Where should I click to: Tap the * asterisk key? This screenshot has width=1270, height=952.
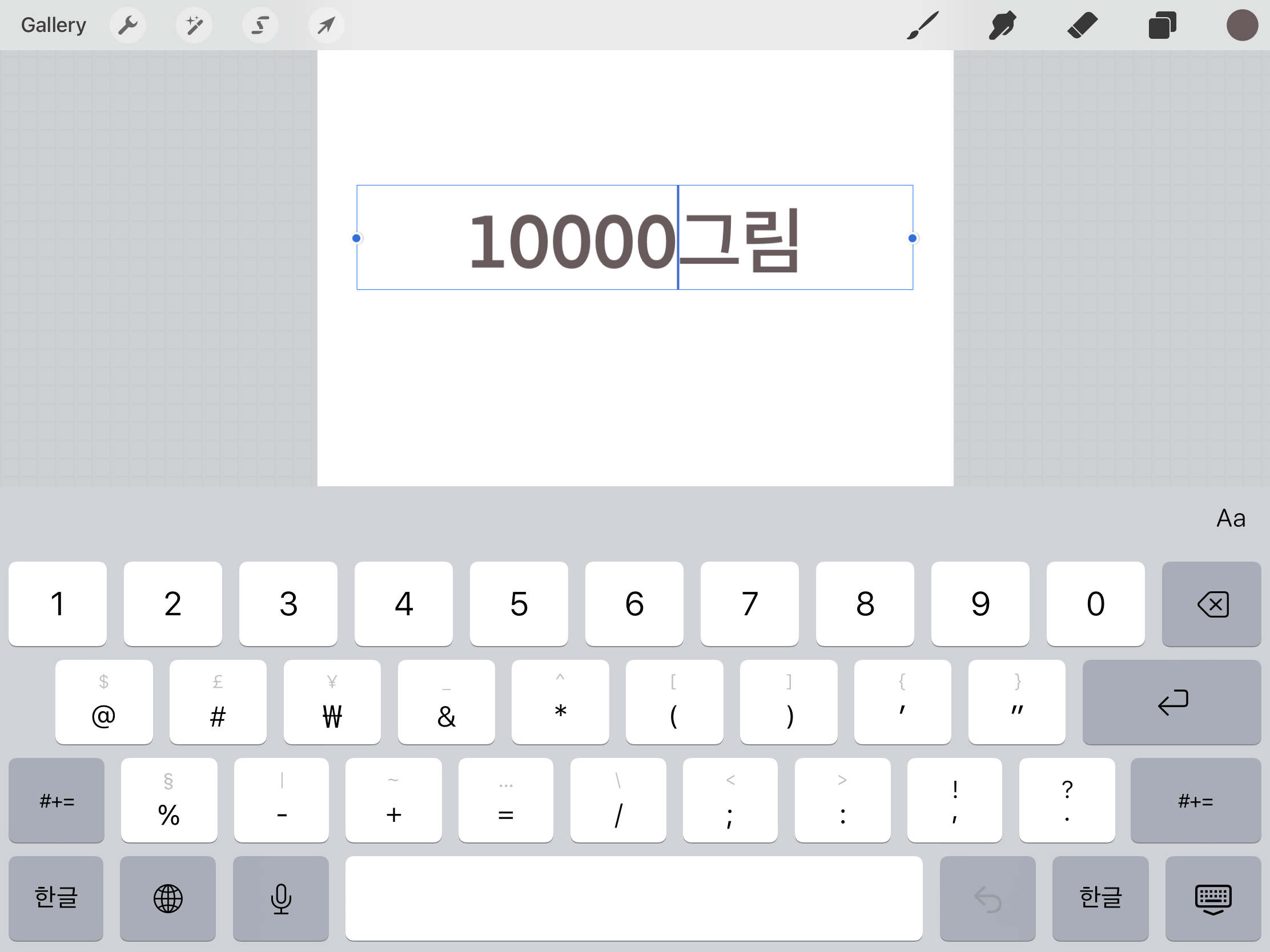(x=560, y=702)
